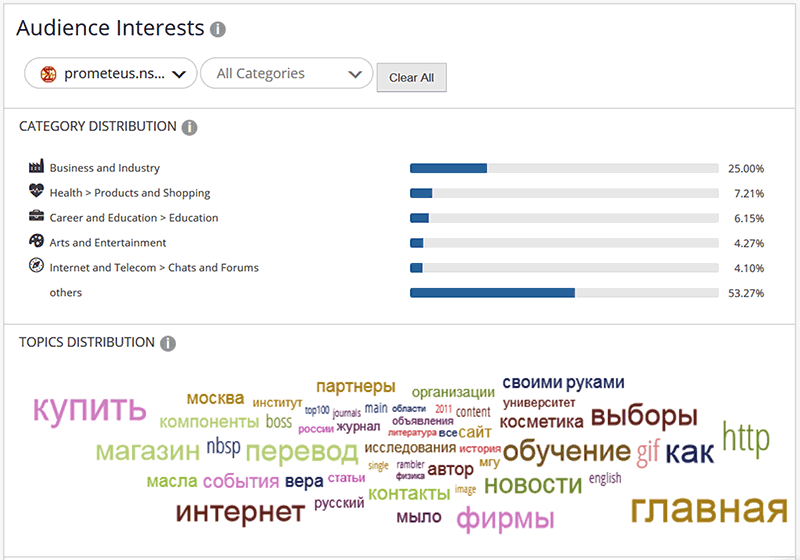Click the Internet and Telecom compass icon
The width and height of the screenshot is (800, 560).
(x=36, y=265)
